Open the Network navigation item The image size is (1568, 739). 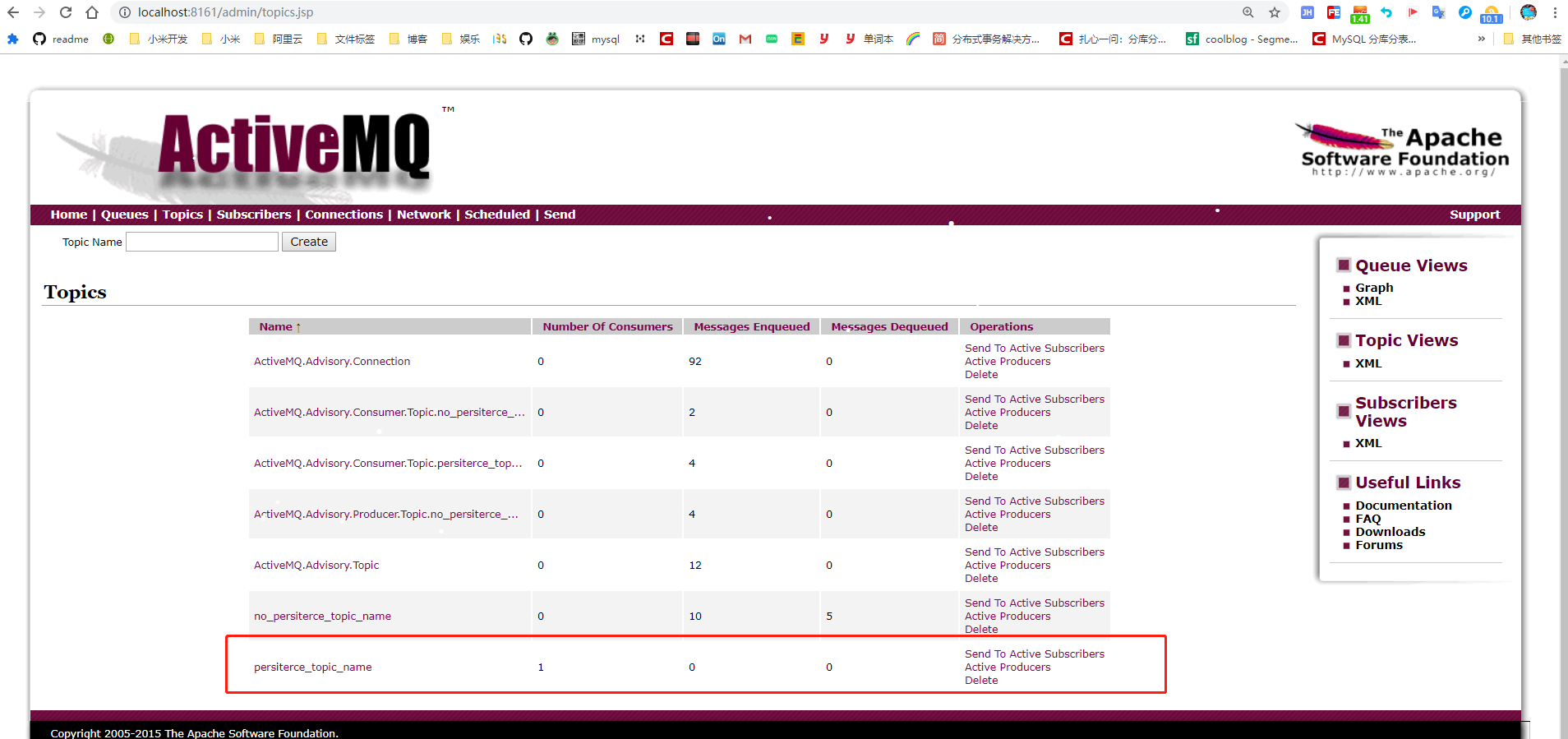(x=424, y=215)
